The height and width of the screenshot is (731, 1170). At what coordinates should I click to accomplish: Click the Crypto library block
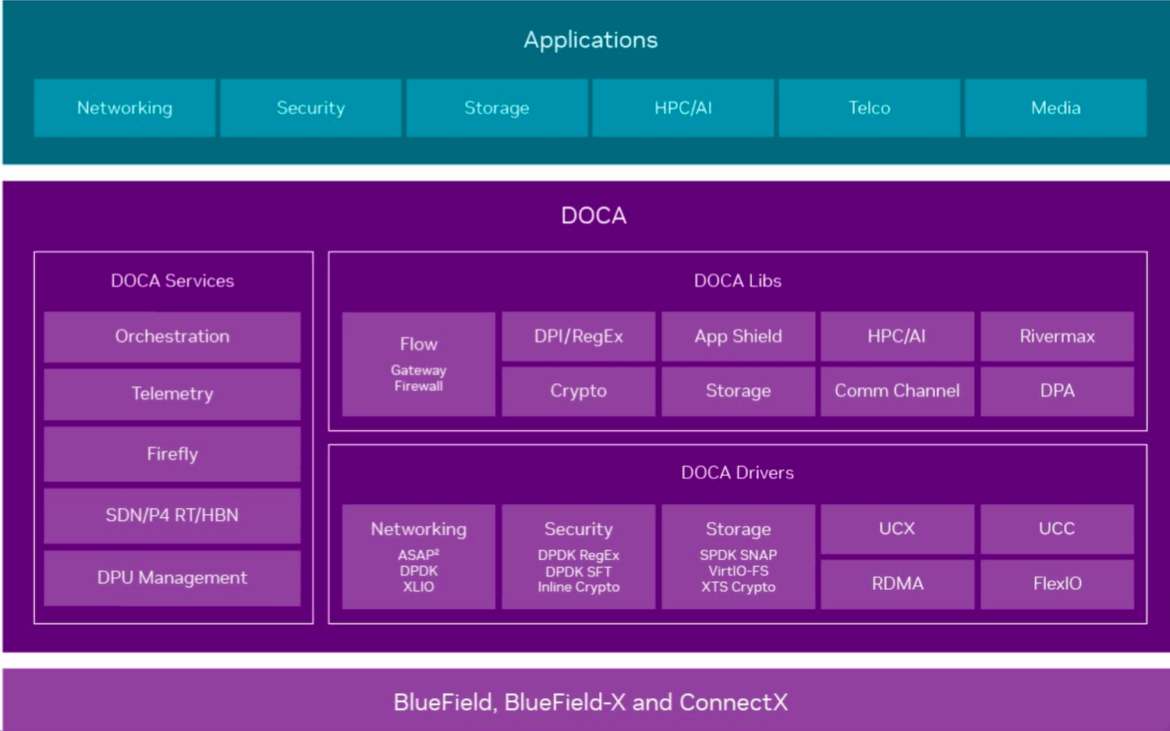[x=578, y=391]
